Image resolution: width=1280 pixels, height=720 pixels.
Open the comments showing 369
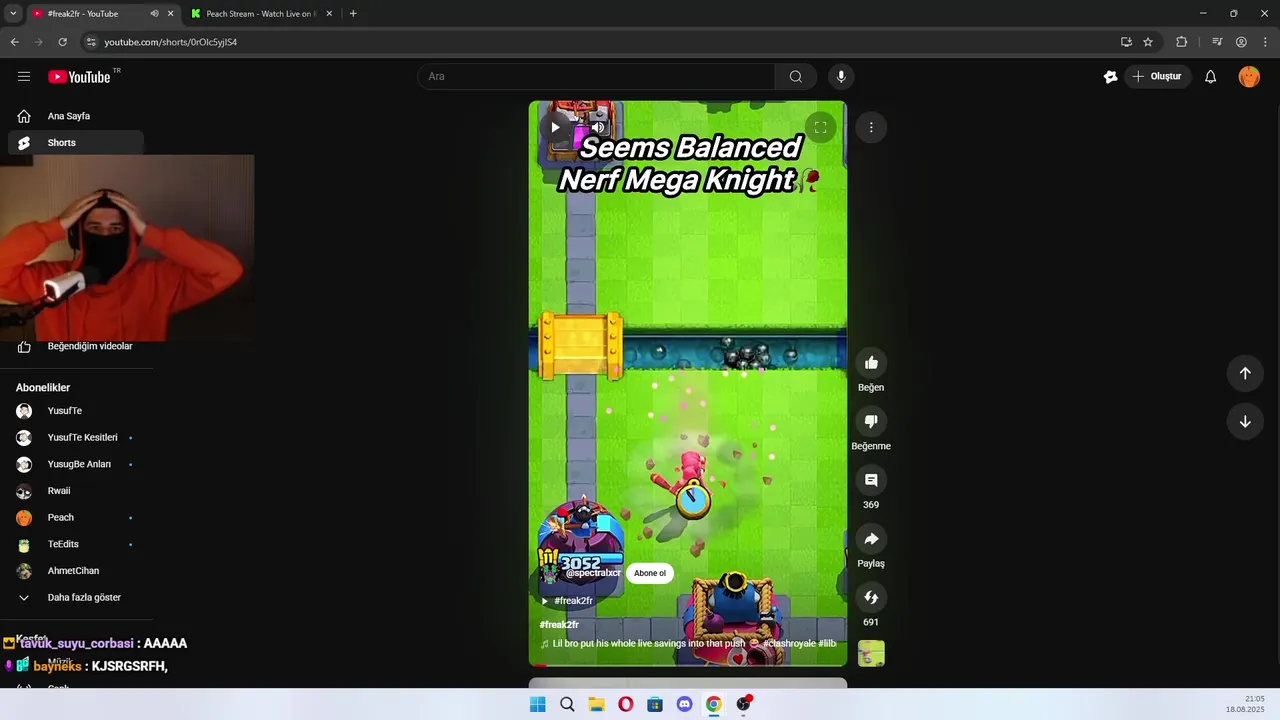pyautogui.click(x=871, y=480)
